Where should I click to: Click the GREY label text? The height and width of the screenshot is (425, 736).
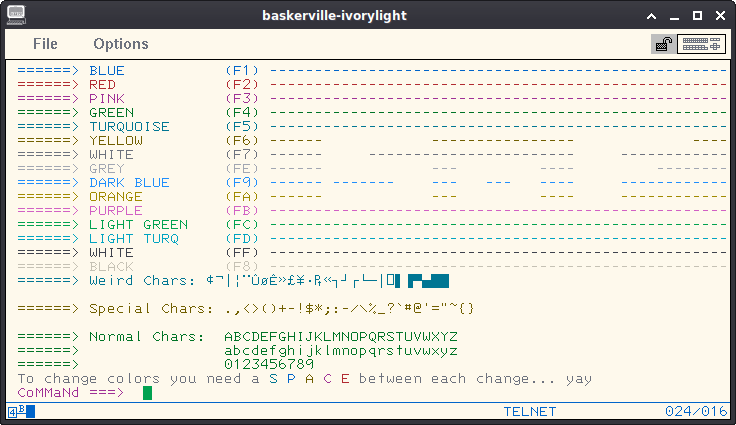pos(107,169)
